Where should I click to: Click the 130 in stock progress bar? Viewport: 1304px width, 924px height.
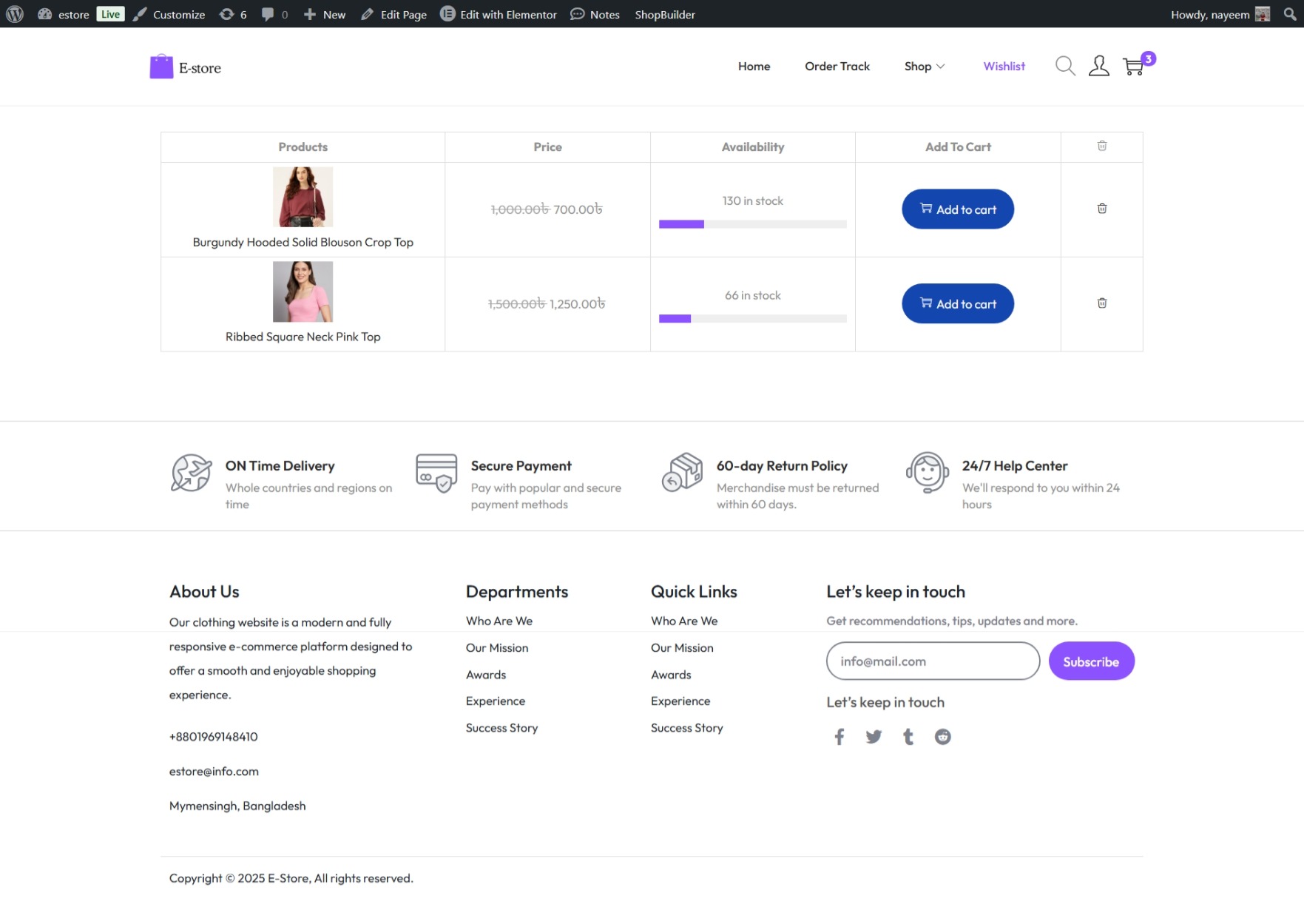(x=752, y=223)
